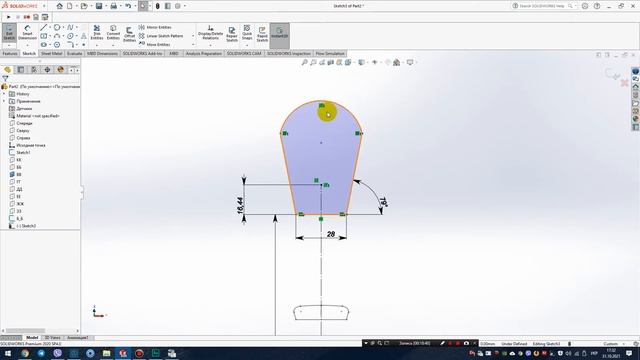
Task: Click the Quick Snaps tool
Action: click(247, 32)
